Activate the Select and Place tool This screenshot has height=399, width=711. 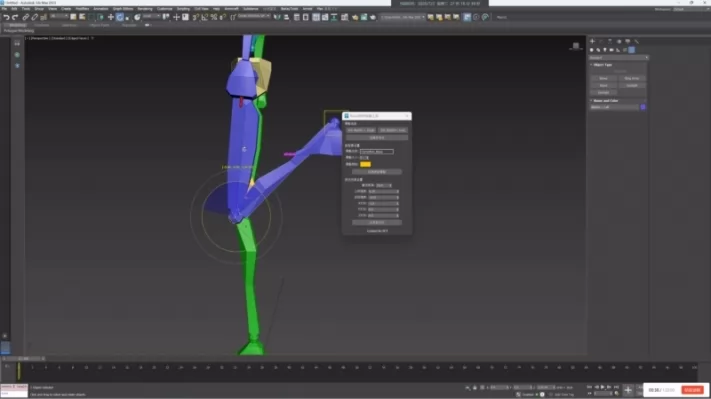pos(137,17)
